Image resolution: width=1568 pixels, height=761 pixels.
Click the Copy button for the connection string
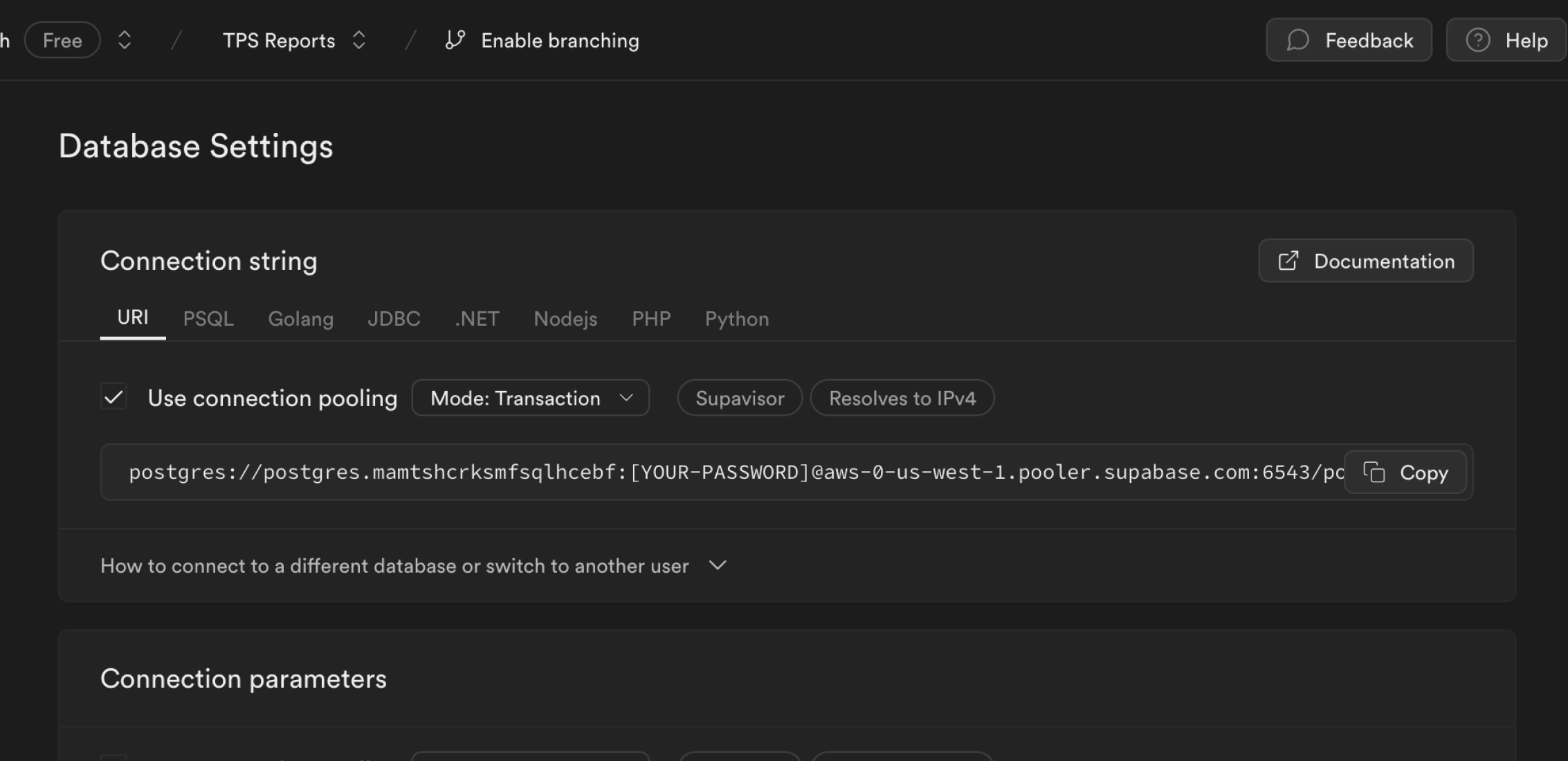coord(1405,472)
